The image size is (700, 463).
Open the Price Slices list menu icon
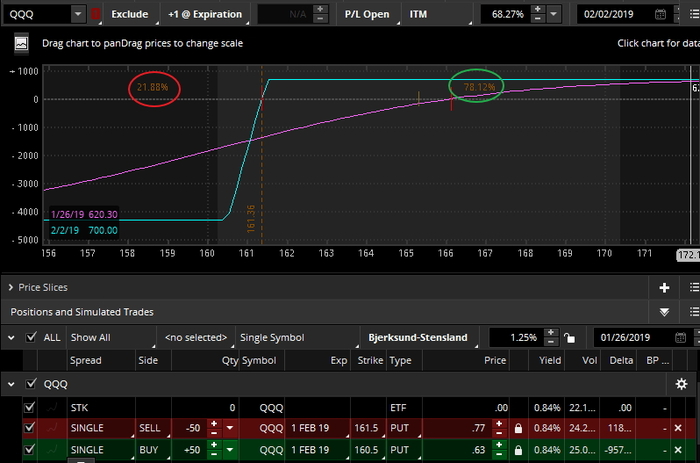tap(694, 288)
